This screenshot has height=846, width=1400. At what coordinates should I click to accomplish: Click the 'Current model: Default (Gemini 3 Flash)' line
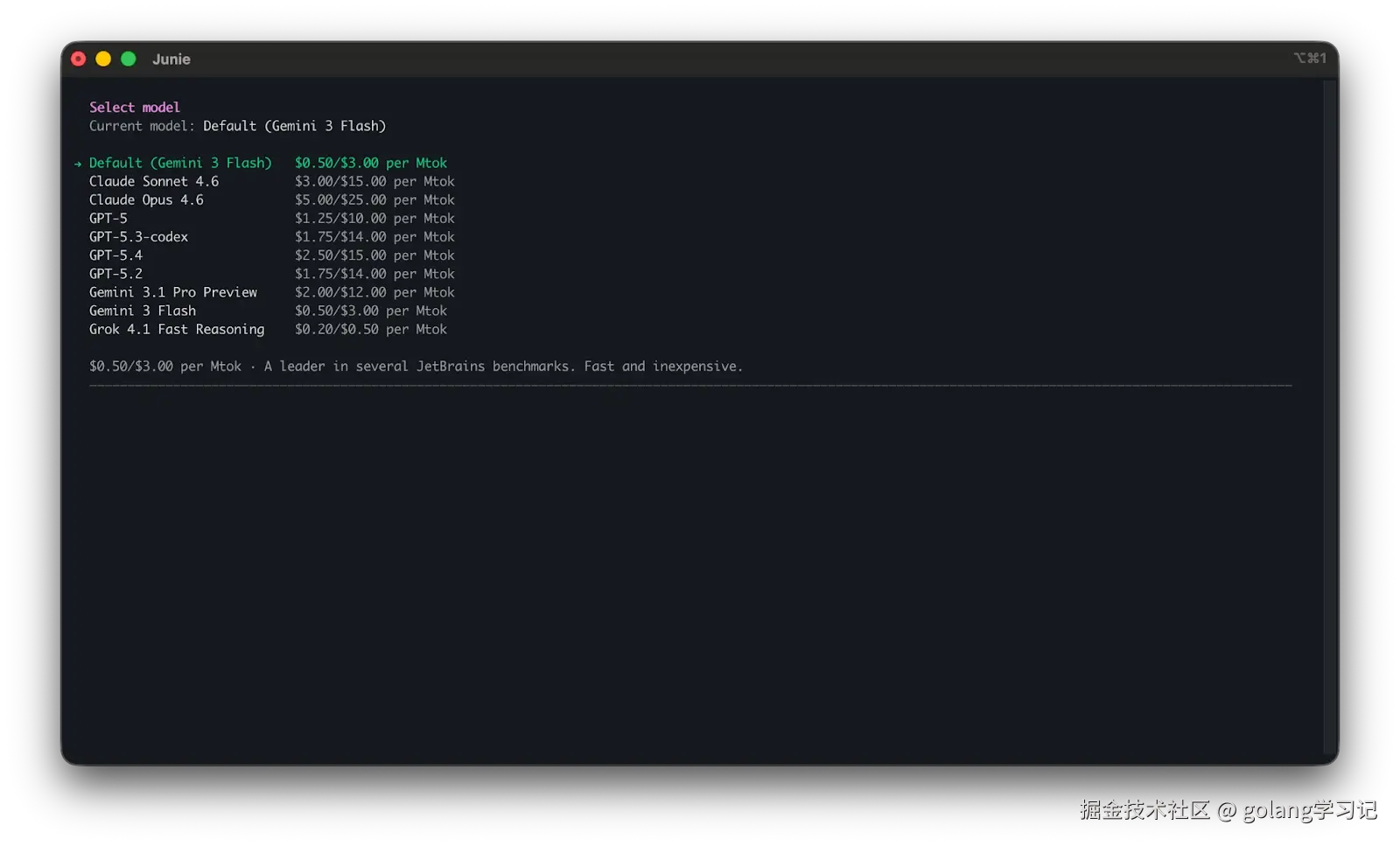point(237,126)
